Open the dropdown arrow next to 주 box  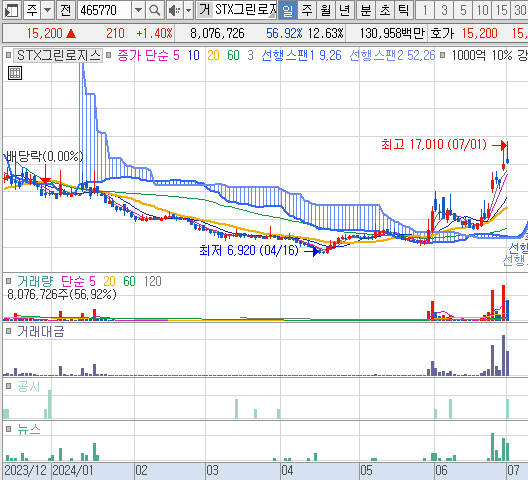pos(48,10)
